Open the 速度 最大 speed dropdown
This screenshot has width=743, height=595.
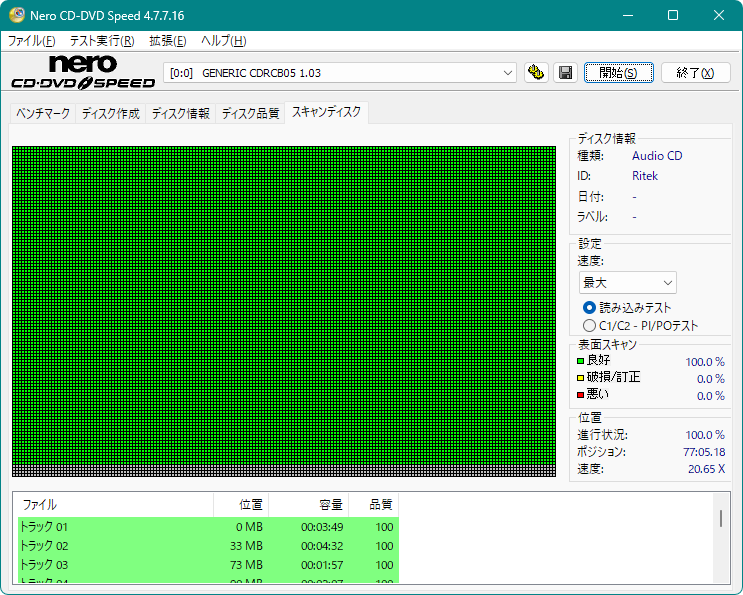click(627, 283)
